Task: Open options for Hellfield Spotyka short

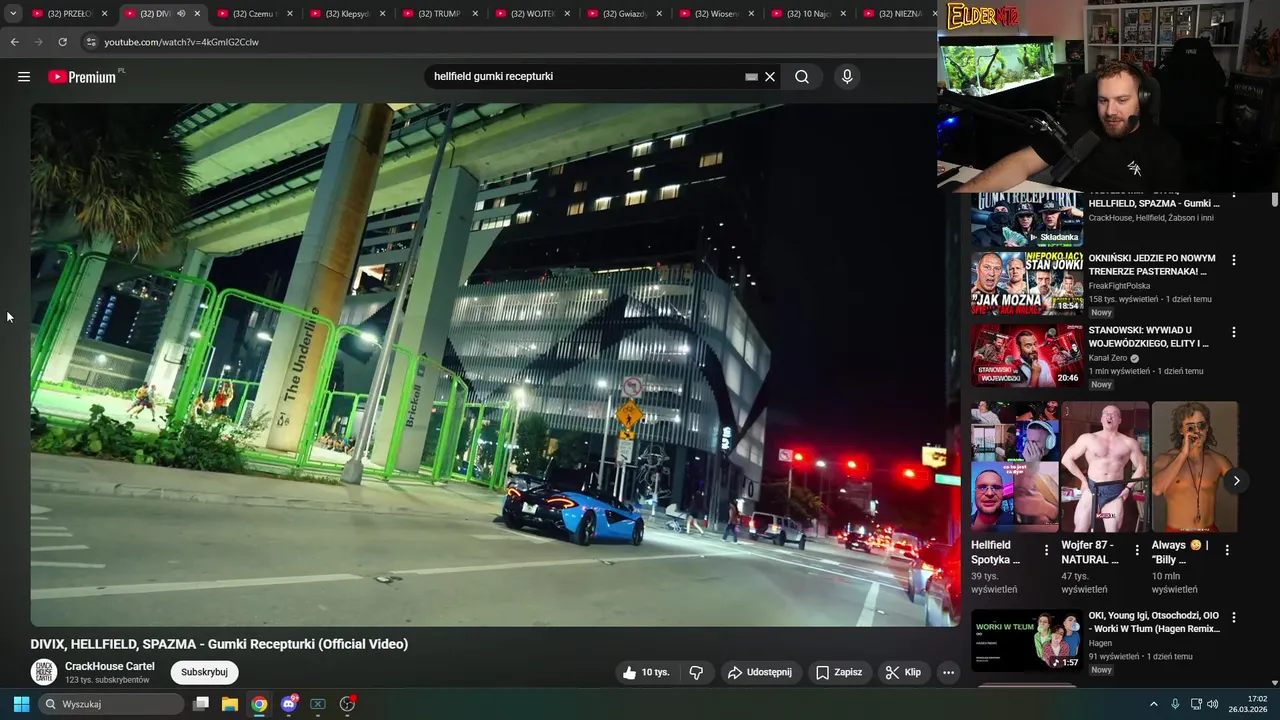Action: click(x=1047, y=550)
